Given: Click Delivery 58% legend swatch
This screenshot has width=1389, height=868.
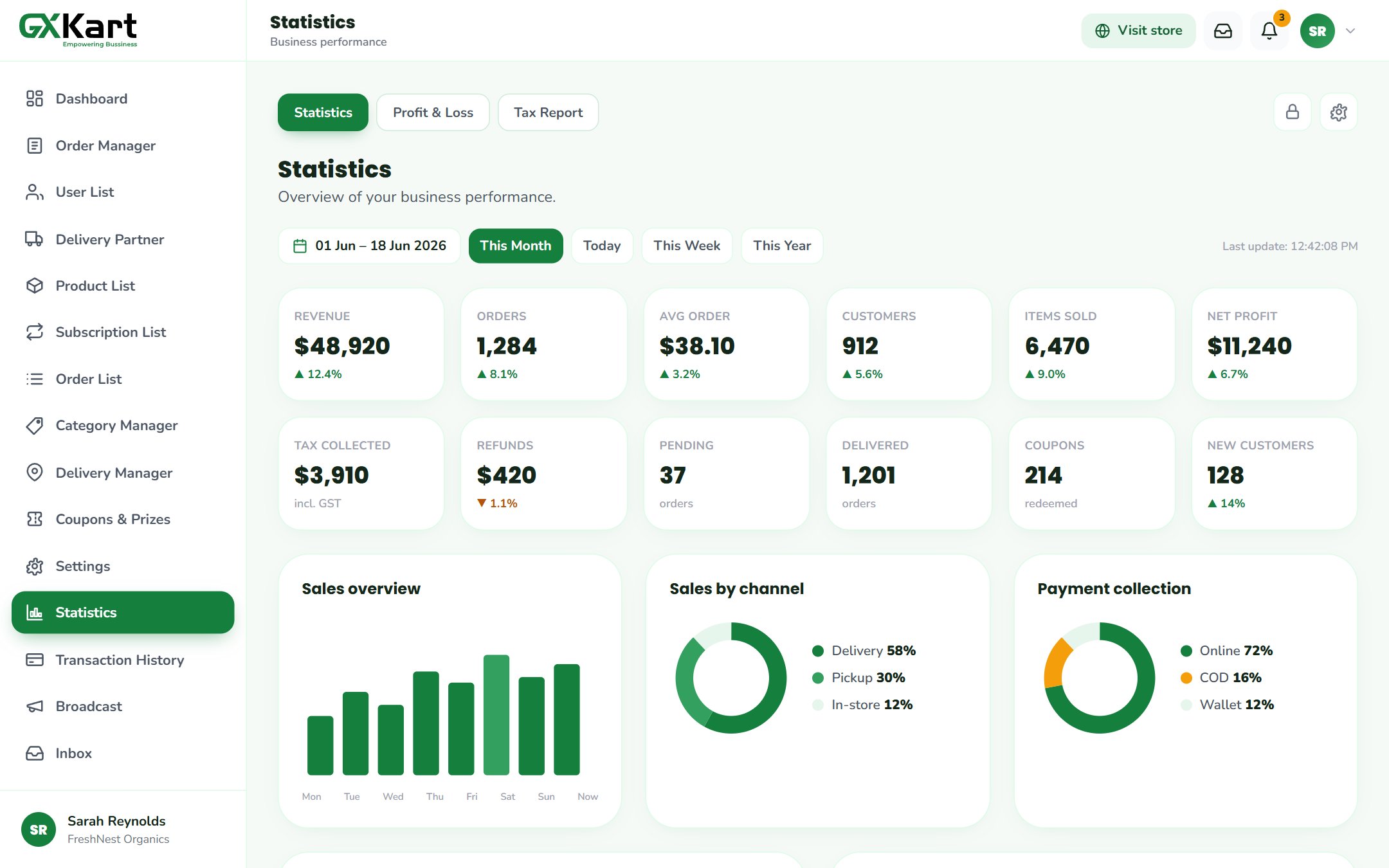Looking at the screenshot, I should [818, 651].
